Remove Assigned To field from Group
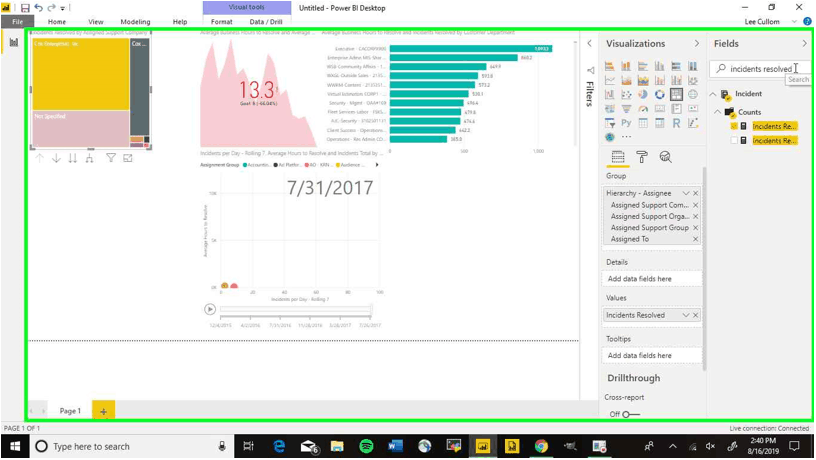This screenshot has width=816, height=460. 696,239
